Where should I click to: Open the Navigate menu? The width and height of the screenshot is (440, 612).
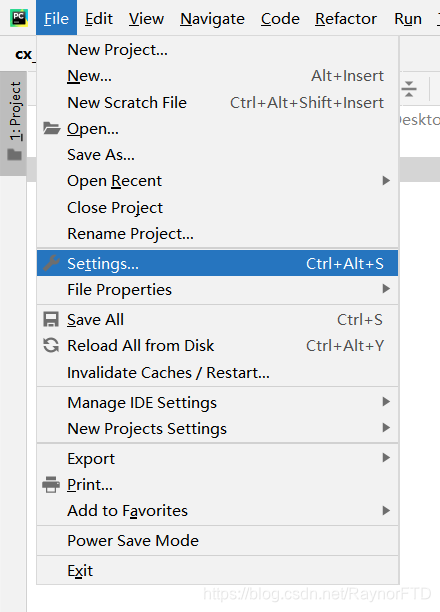coord(212,18)
